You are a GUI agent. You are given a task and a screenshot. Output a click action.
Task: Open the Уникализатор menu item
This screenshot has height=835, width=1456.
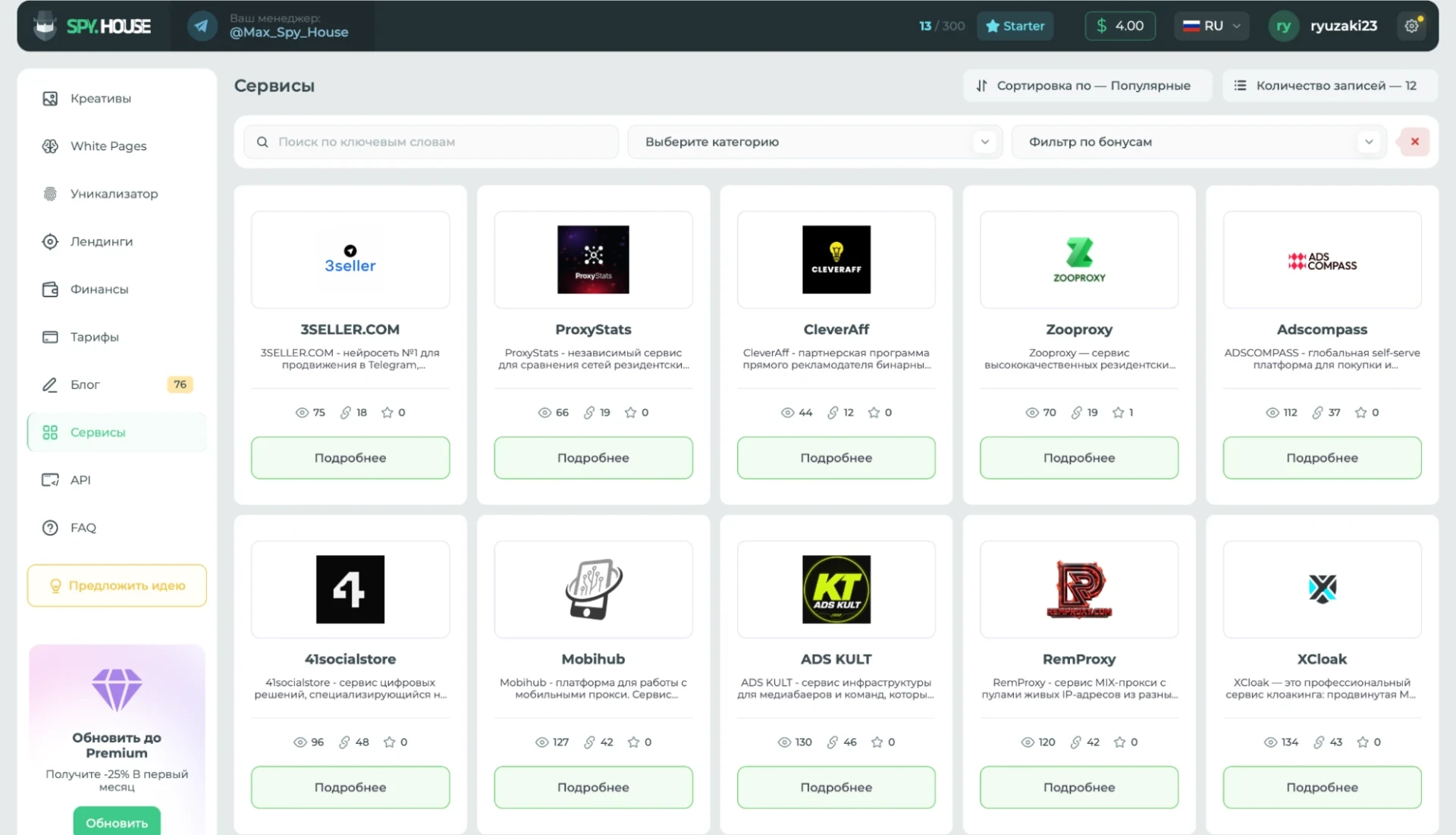117,194
